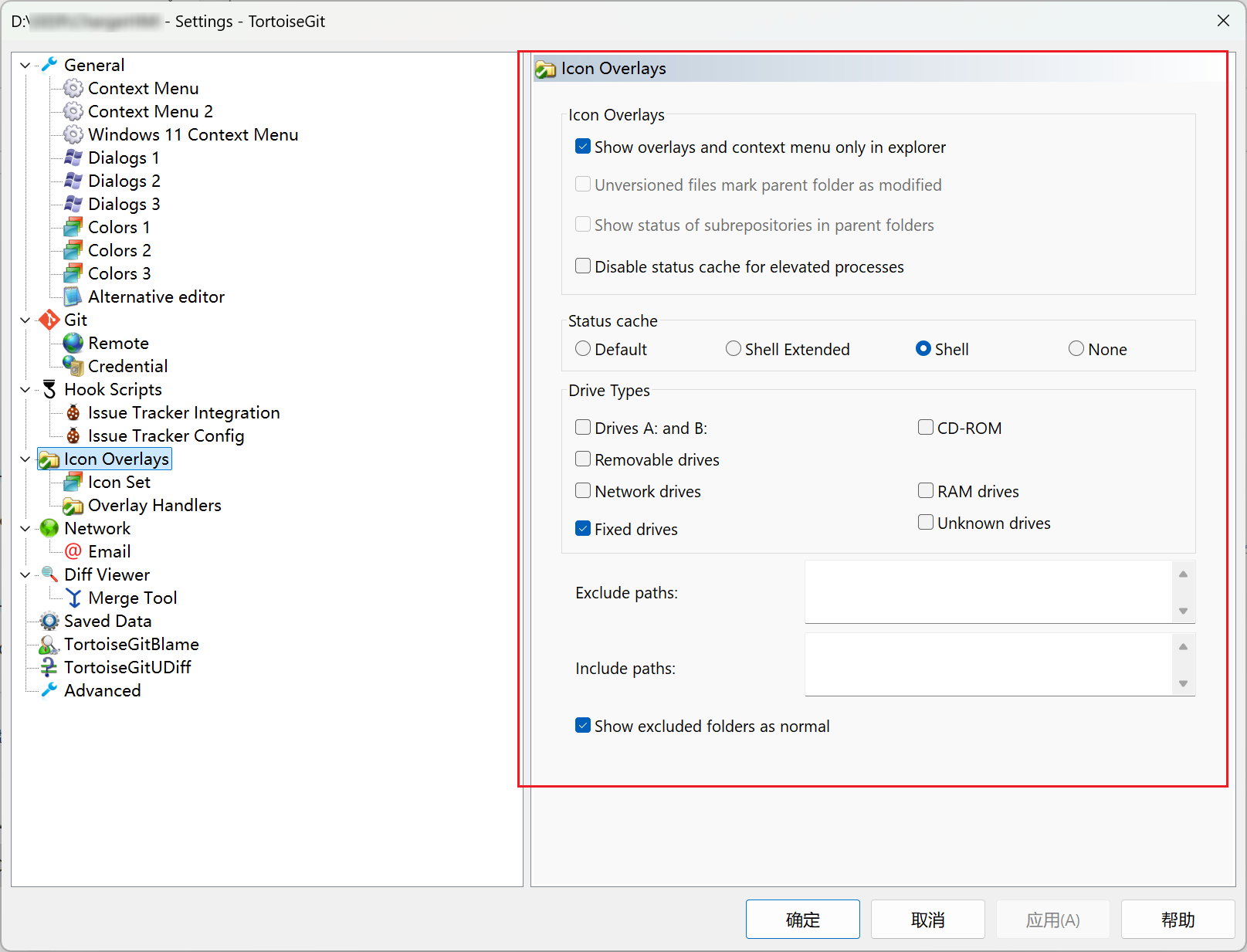The width and height of the screenshot is (1247, 952).
Task: Open the Windows 11 Context Menu page
Action: coord(193,134)
